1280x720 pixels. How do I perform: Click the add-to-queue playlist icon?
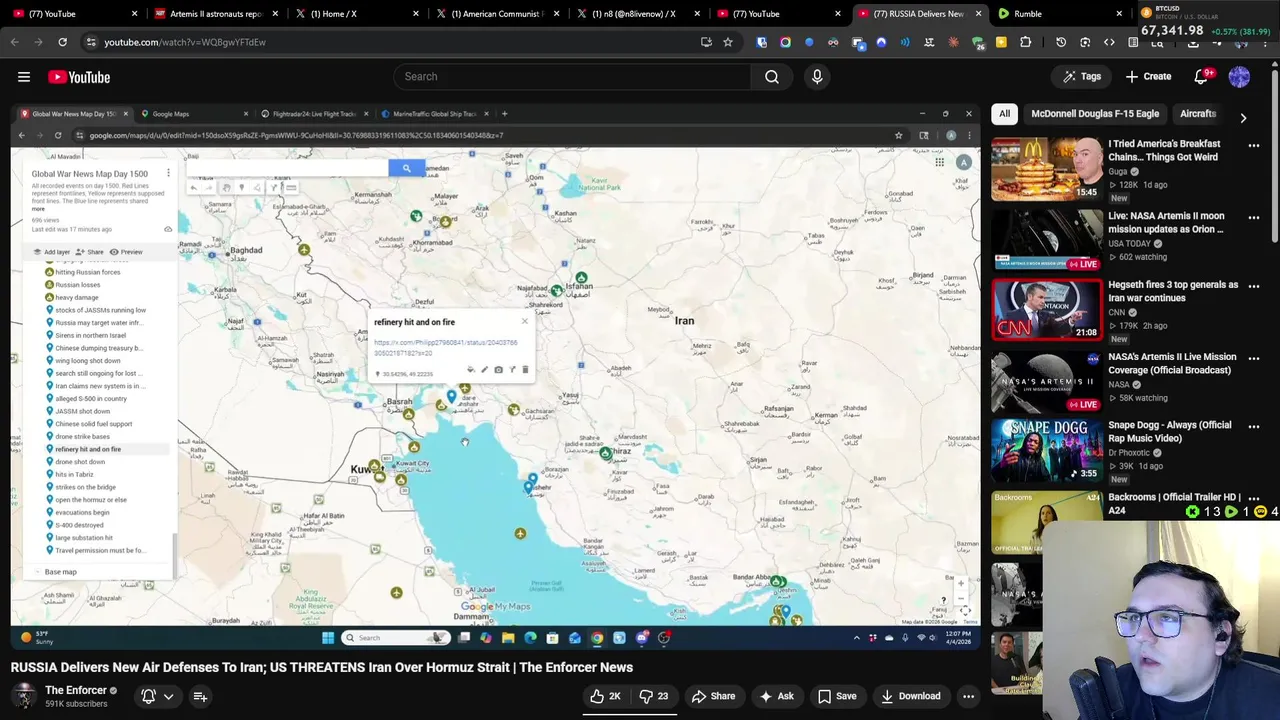tap(200, 696)
